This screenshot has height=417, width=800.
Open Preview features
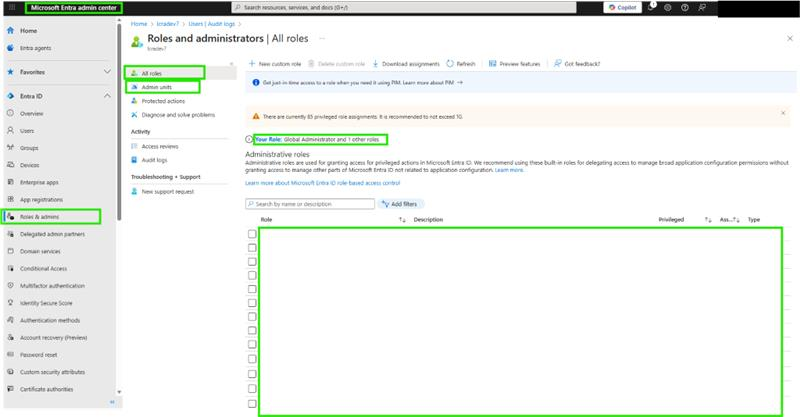point(514,64)
